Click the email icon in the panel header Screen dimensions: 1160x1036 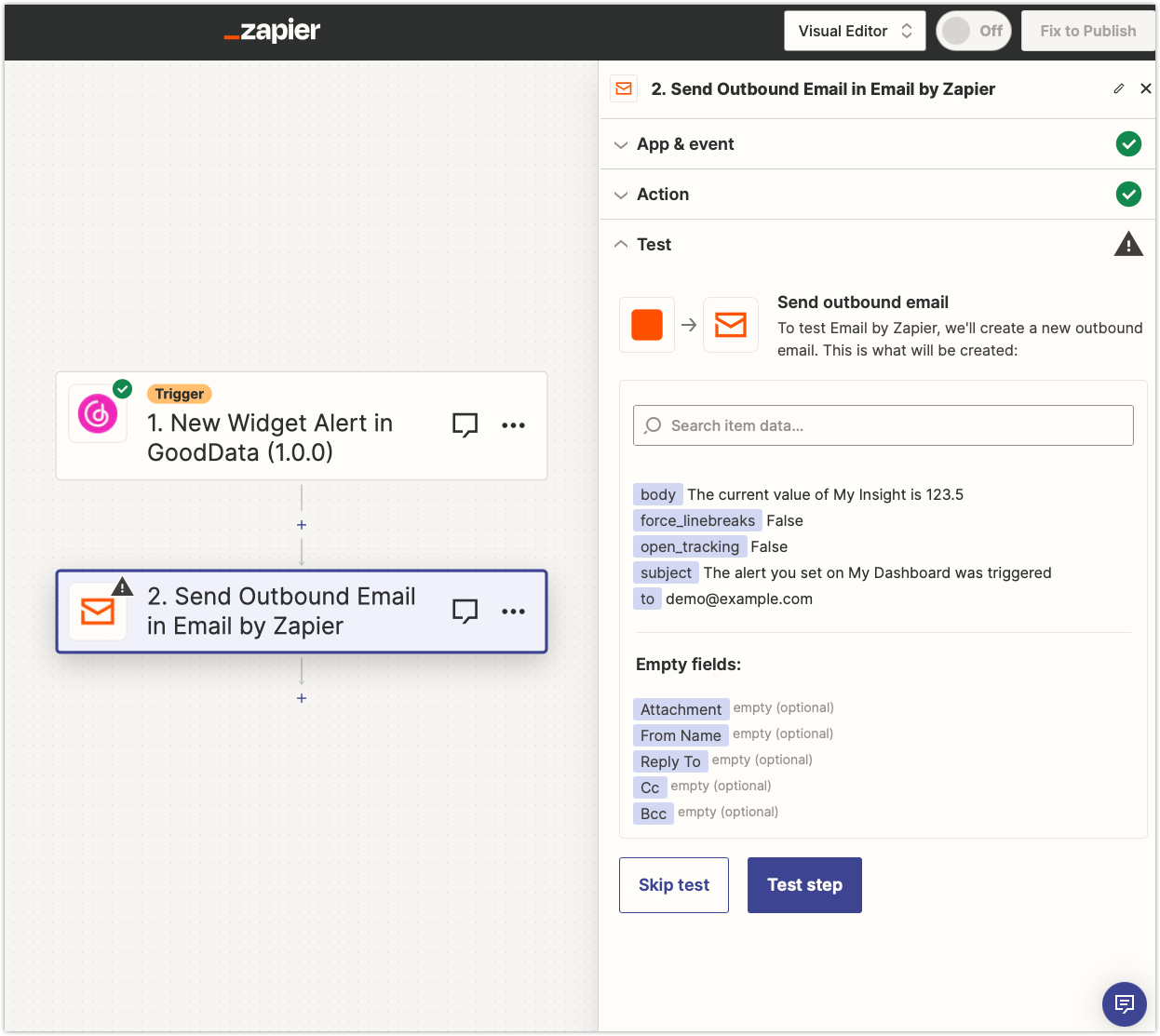(624, 88)
